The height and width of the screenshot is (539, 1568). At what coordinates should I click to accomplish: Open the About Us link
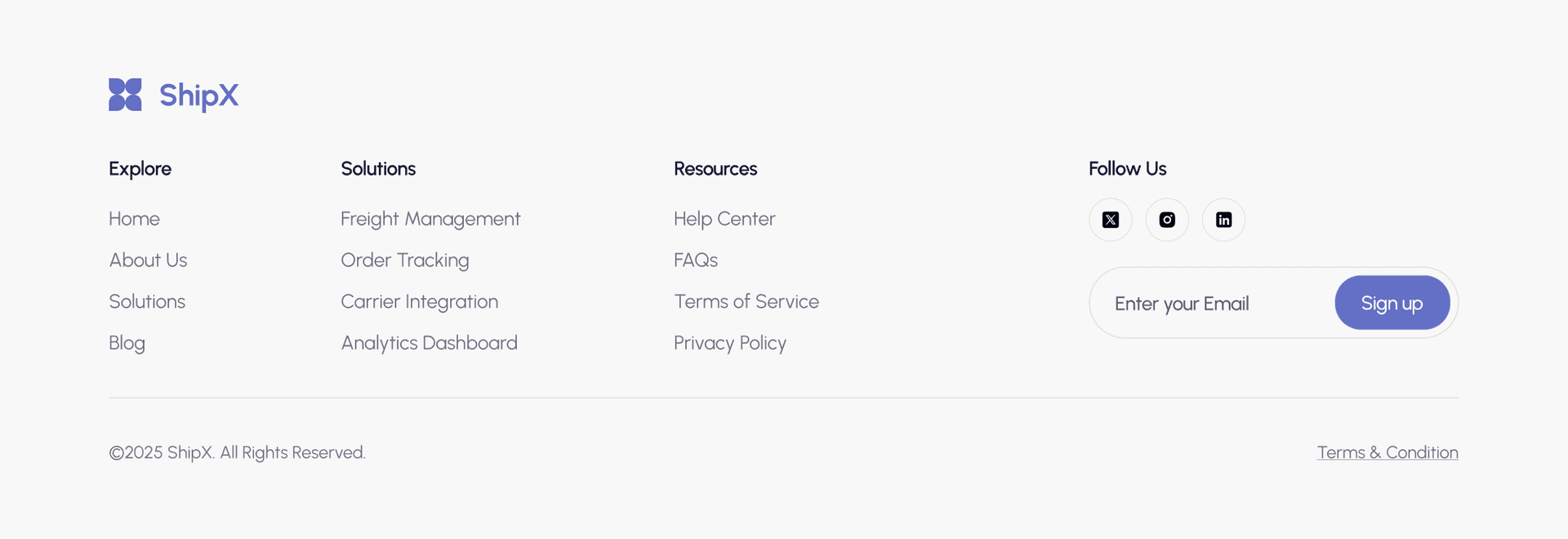tap(148, 260)
